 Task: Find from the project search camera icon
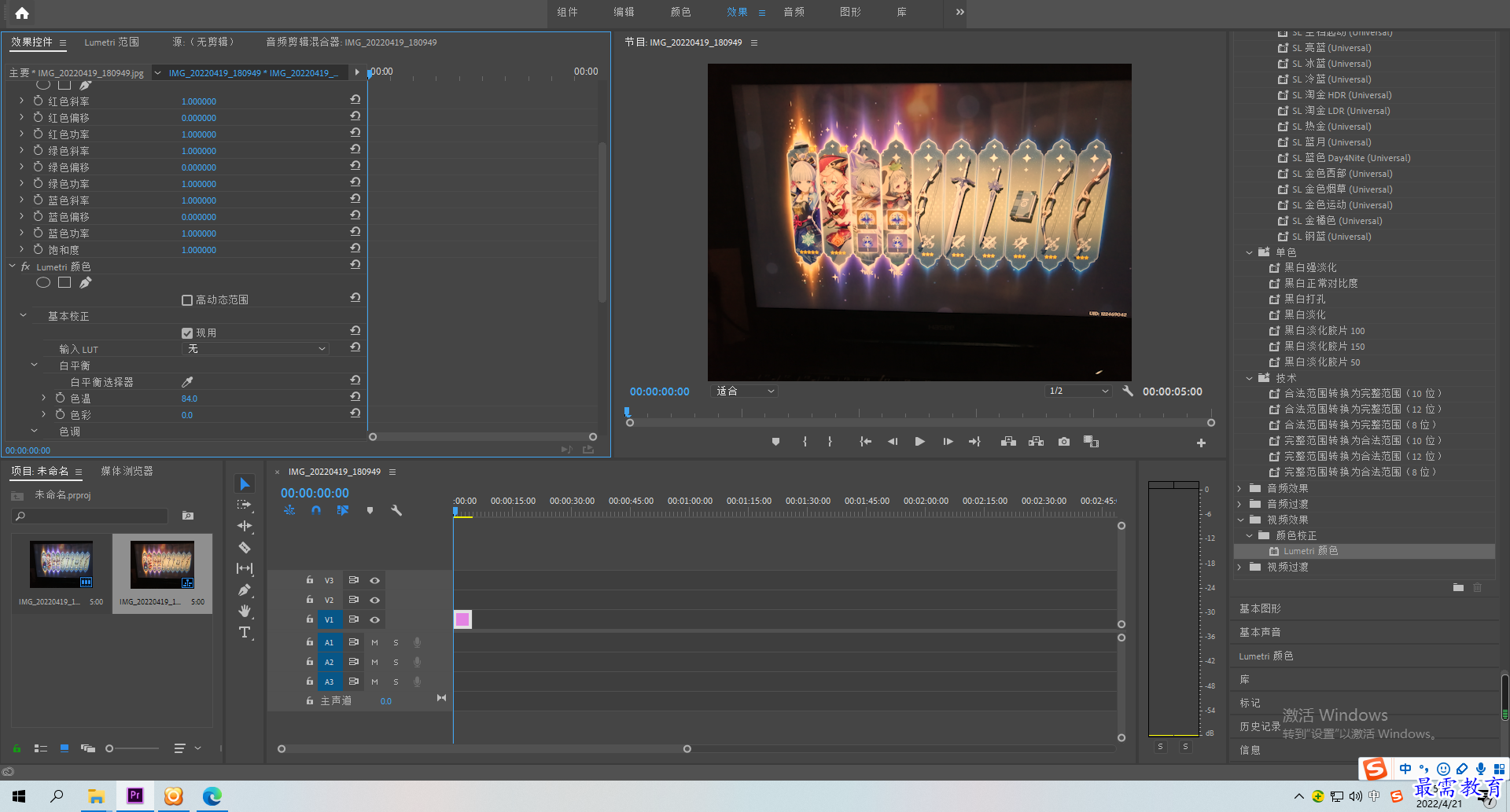188,516
